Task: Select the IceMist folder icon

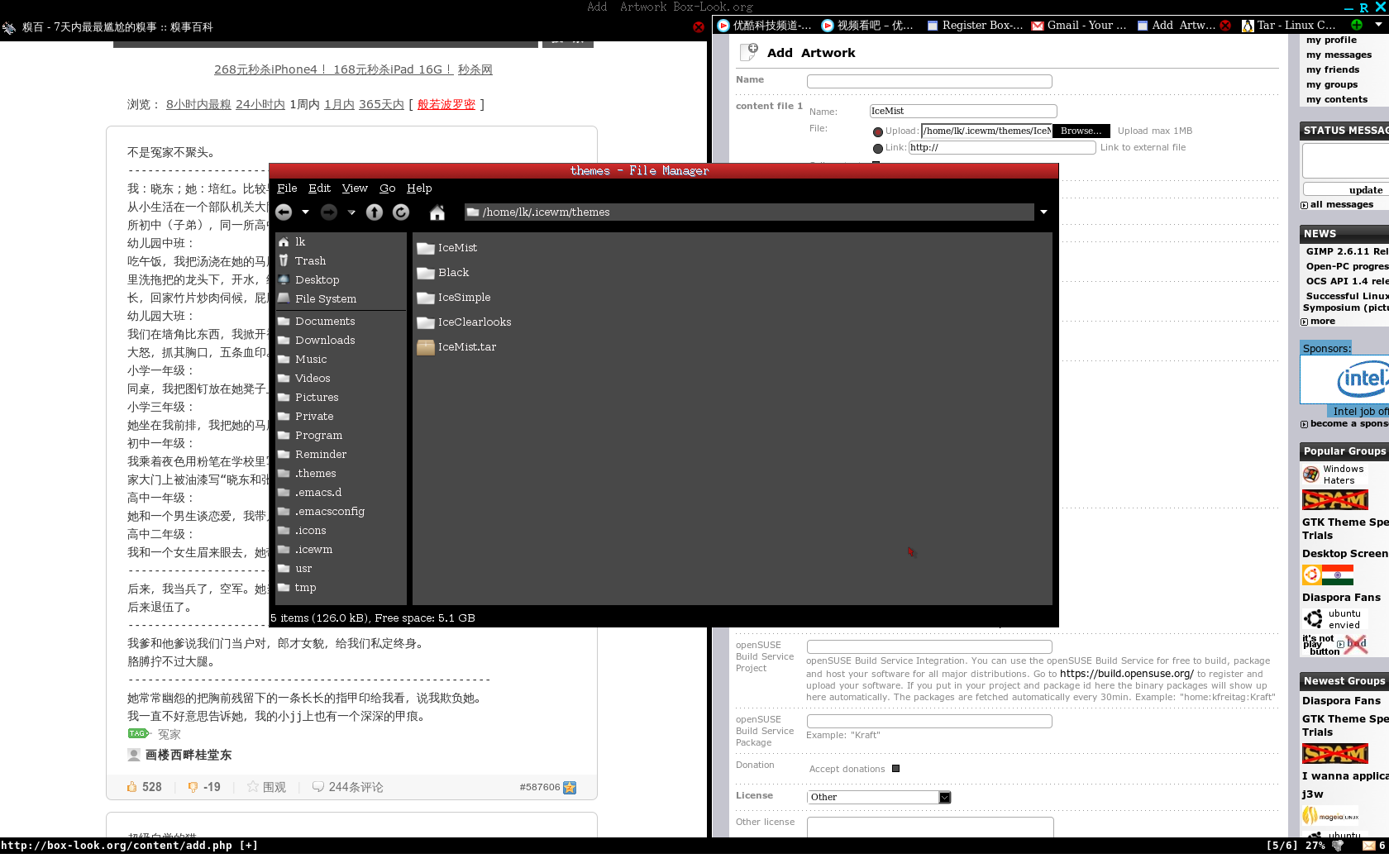Action: pyautogui.click(x=426, y=248)
